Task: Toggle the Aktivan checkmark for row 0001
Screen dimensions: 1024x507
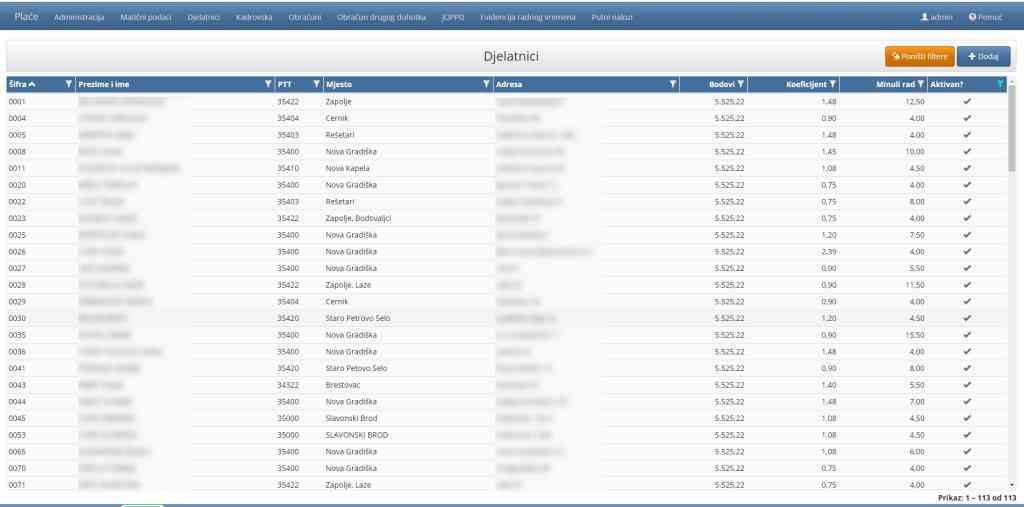Action: click(967, 101)
